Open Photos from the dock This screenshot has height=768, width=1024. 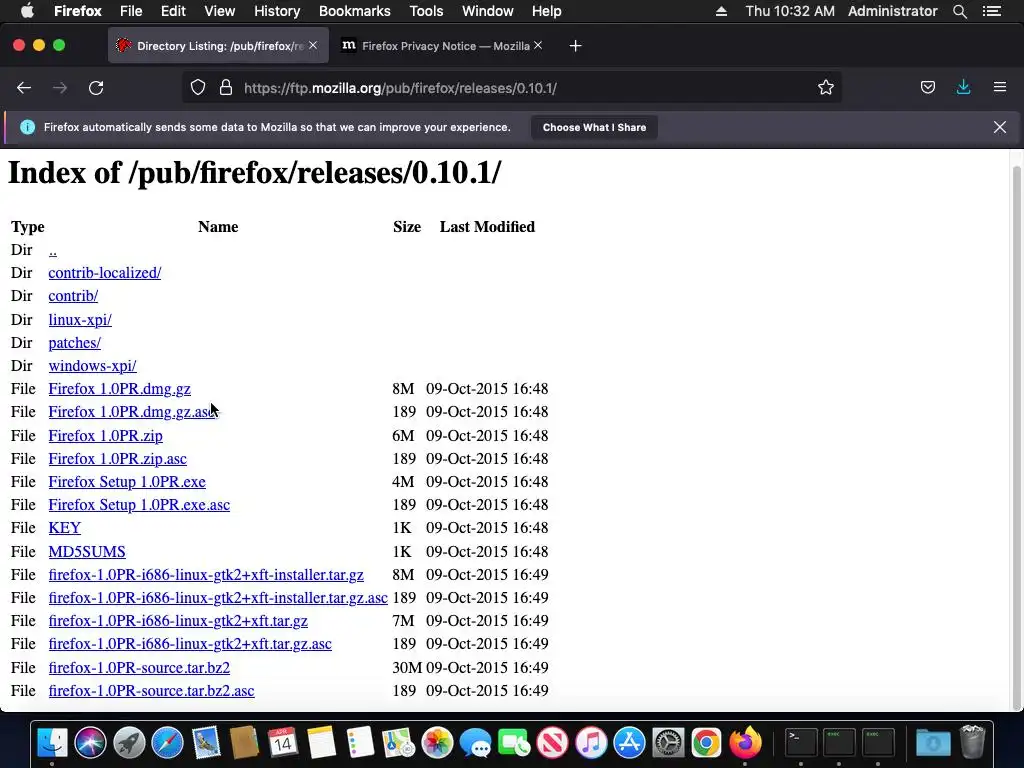(437, 743)
